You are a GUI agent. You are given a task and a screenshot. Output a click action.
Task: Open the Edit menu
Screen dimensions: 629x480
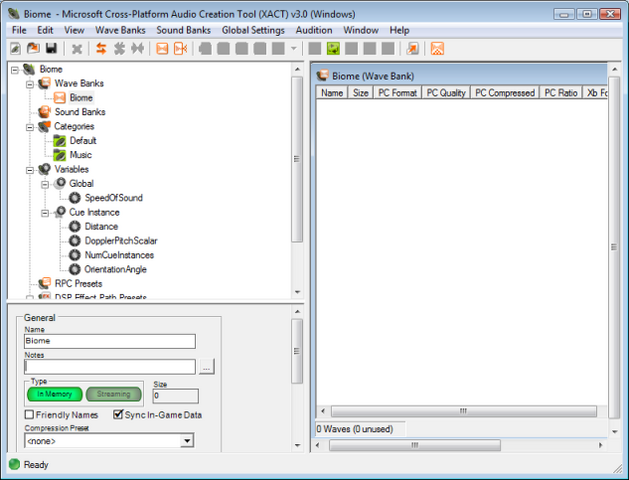45,30
